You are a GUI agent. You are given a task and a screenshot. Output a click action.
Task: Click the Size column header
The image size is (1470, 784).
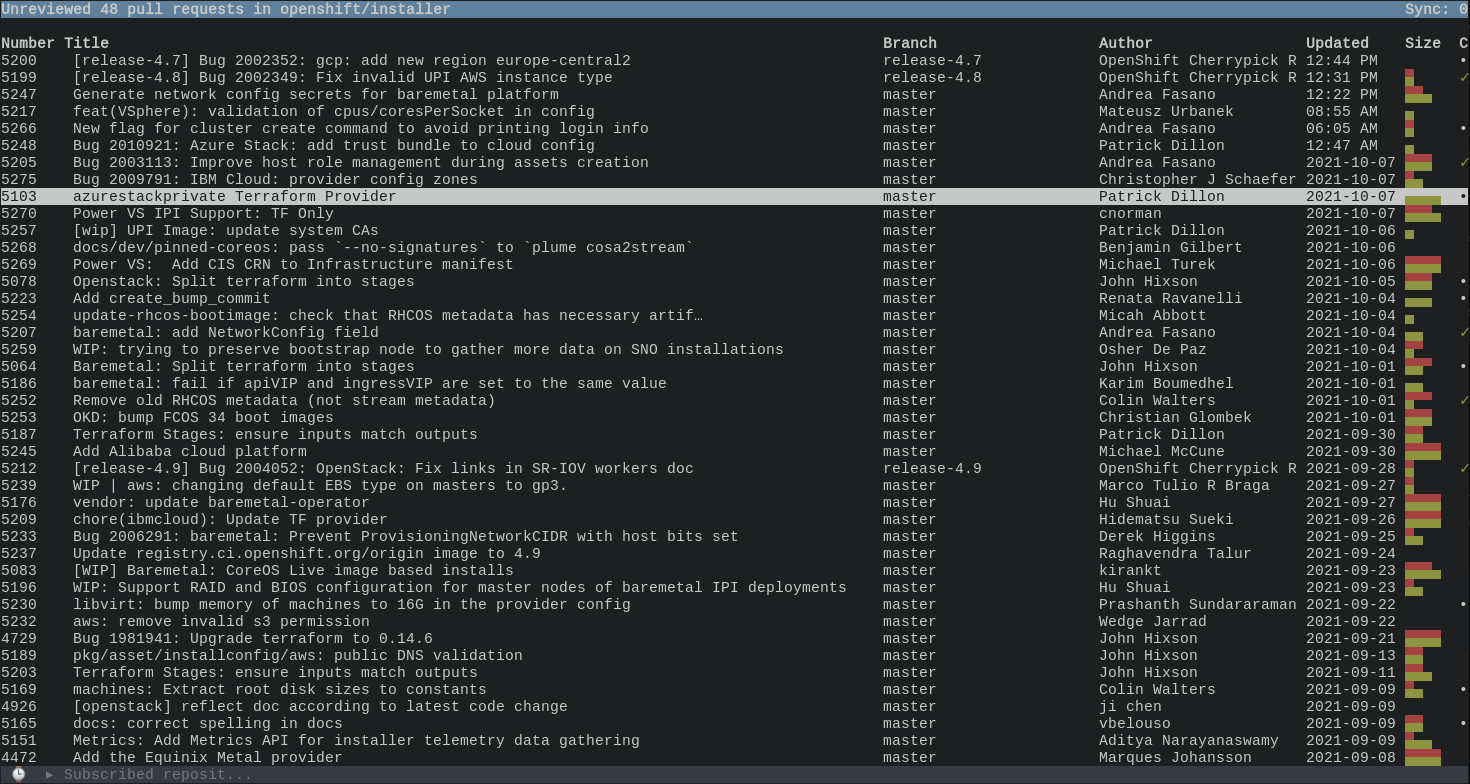[1423, 43]
